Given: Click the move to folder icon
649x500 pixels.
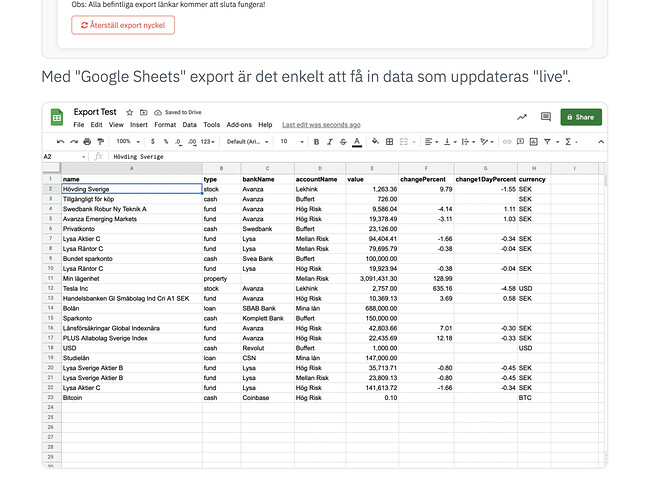Looking at the screenshot, I should pos(144,112).
